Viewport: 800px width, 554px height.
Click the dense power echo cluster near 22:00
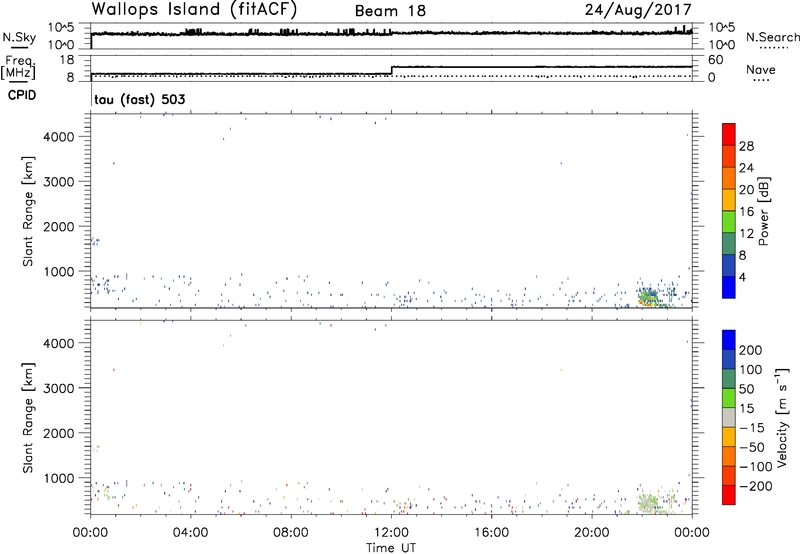(x=648, y=297)
